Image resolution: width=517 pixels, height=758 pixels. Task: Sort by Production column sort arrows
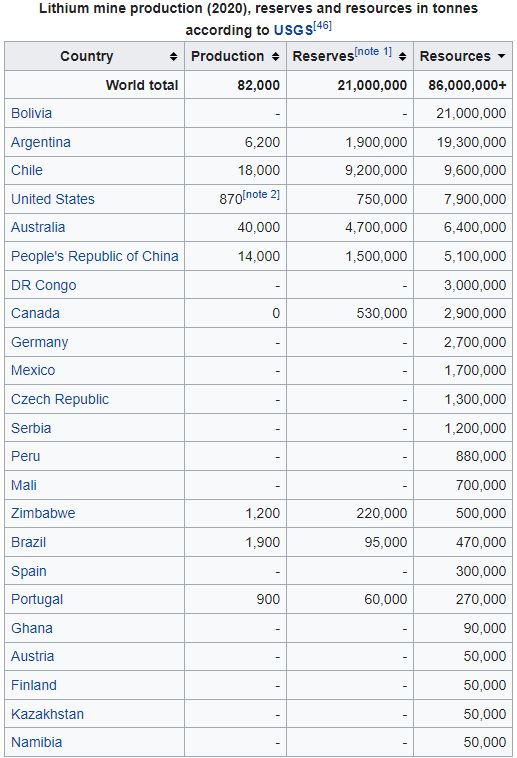pos(276,57)
